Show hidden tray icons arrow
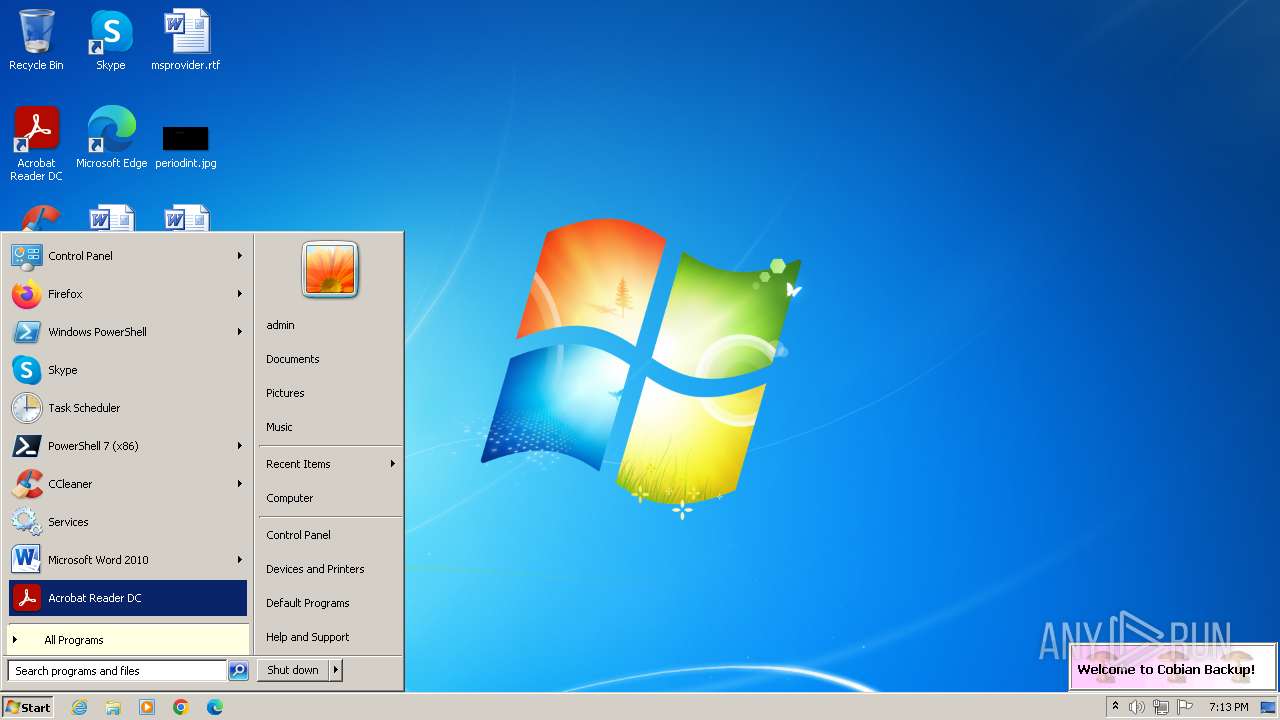The width and height of the screenshot is (1280, 720). pyautogui.click(x=1115, y=707)
